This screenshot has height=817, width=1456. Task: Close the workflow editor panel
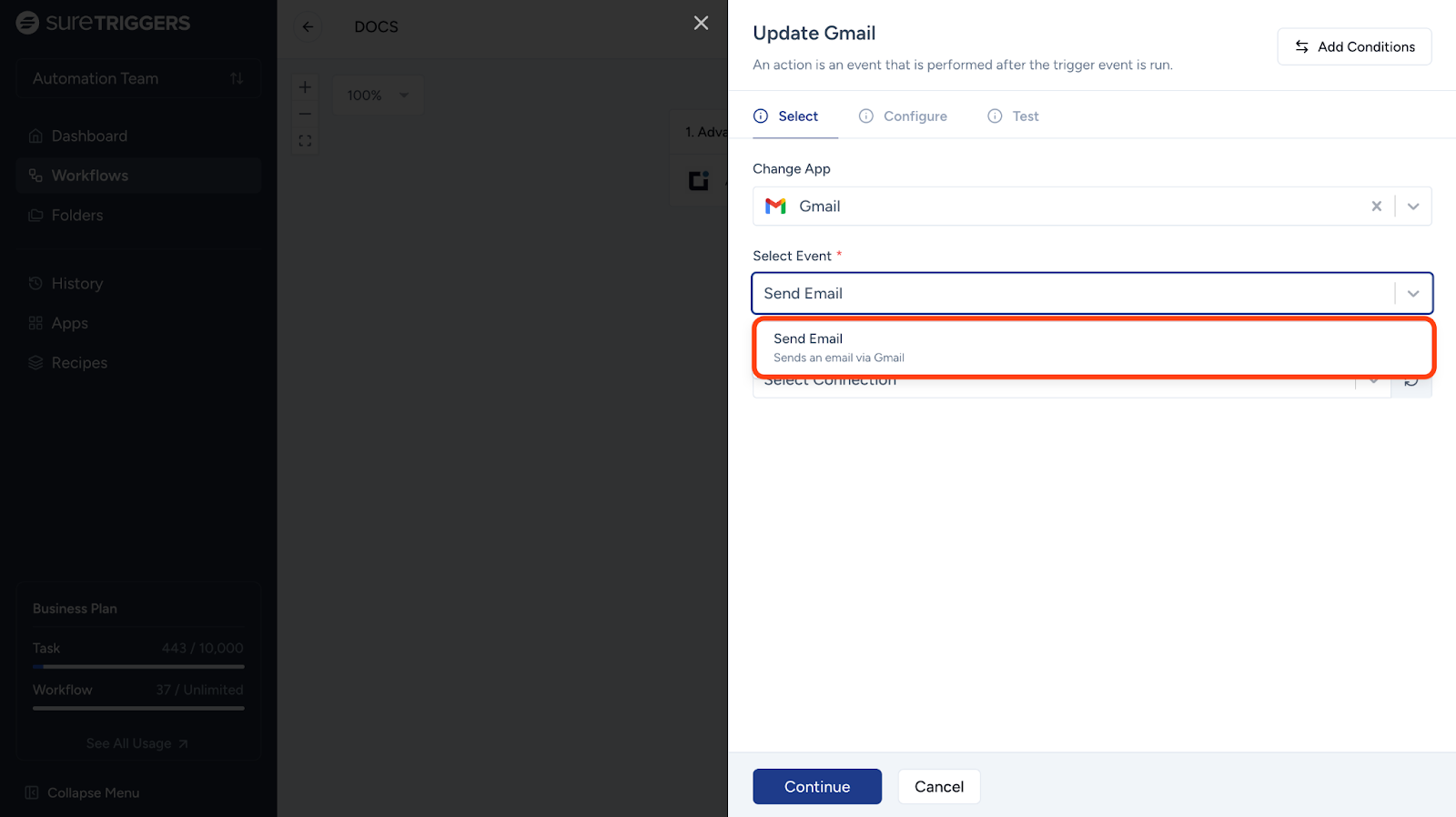click(701, 23)
